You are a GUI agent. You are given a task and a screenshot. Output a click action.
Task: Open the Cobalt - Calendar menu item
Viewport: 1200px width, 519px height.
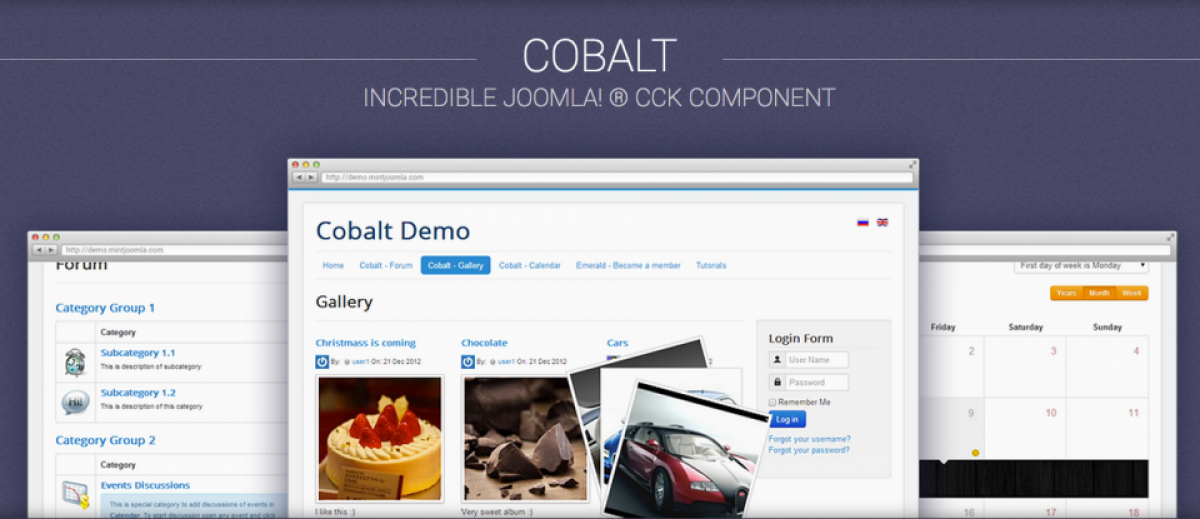pyautogui.click(x=530, y=265)
